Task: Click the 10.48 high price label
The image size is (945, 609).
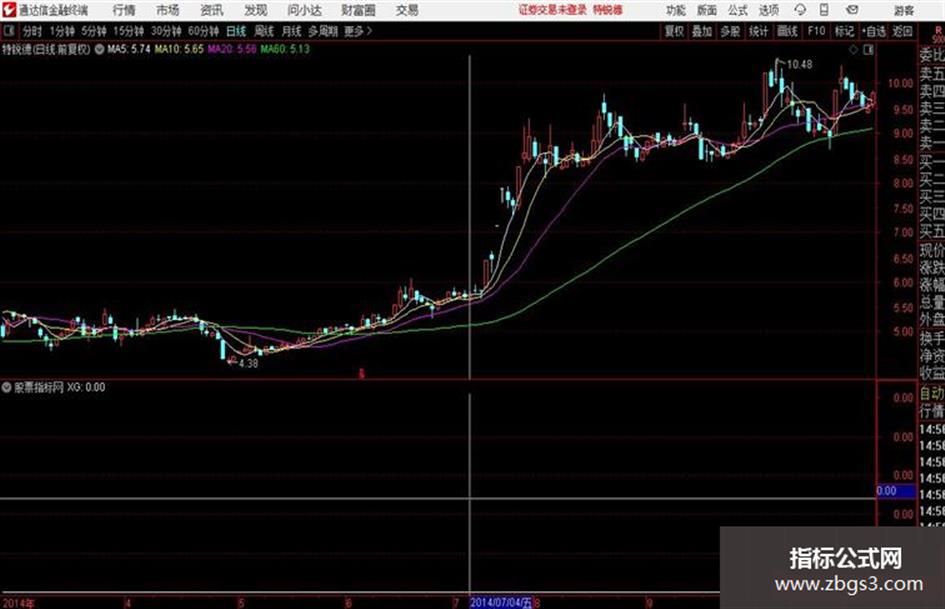Action: 799,65
